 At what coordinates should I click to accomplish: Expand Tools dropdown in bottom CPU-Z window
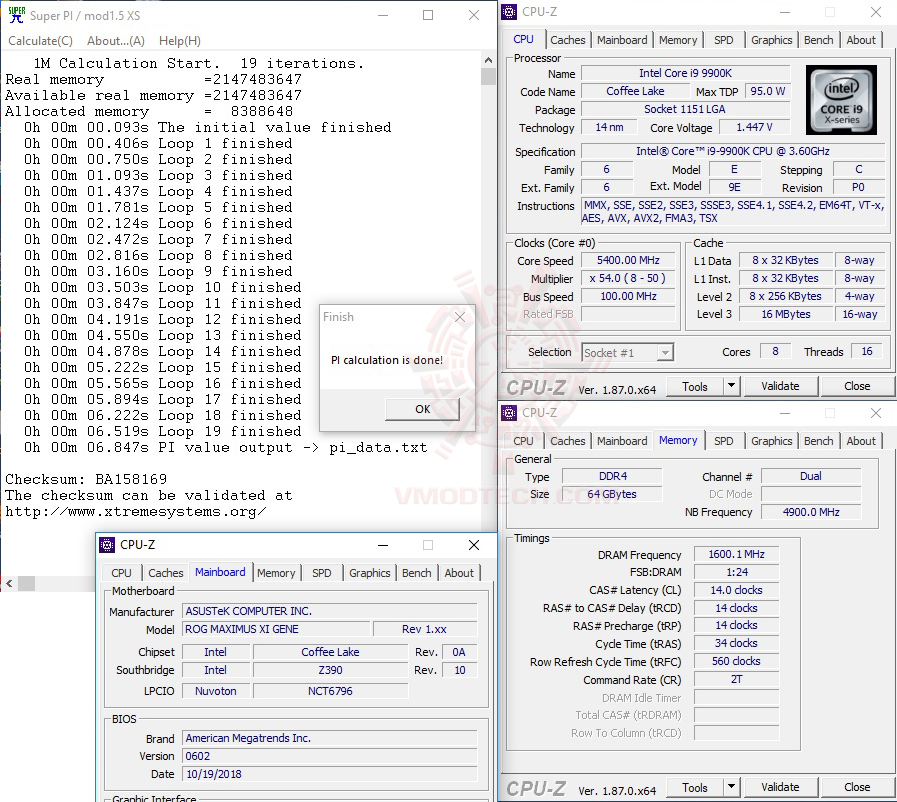click(729, 787)
